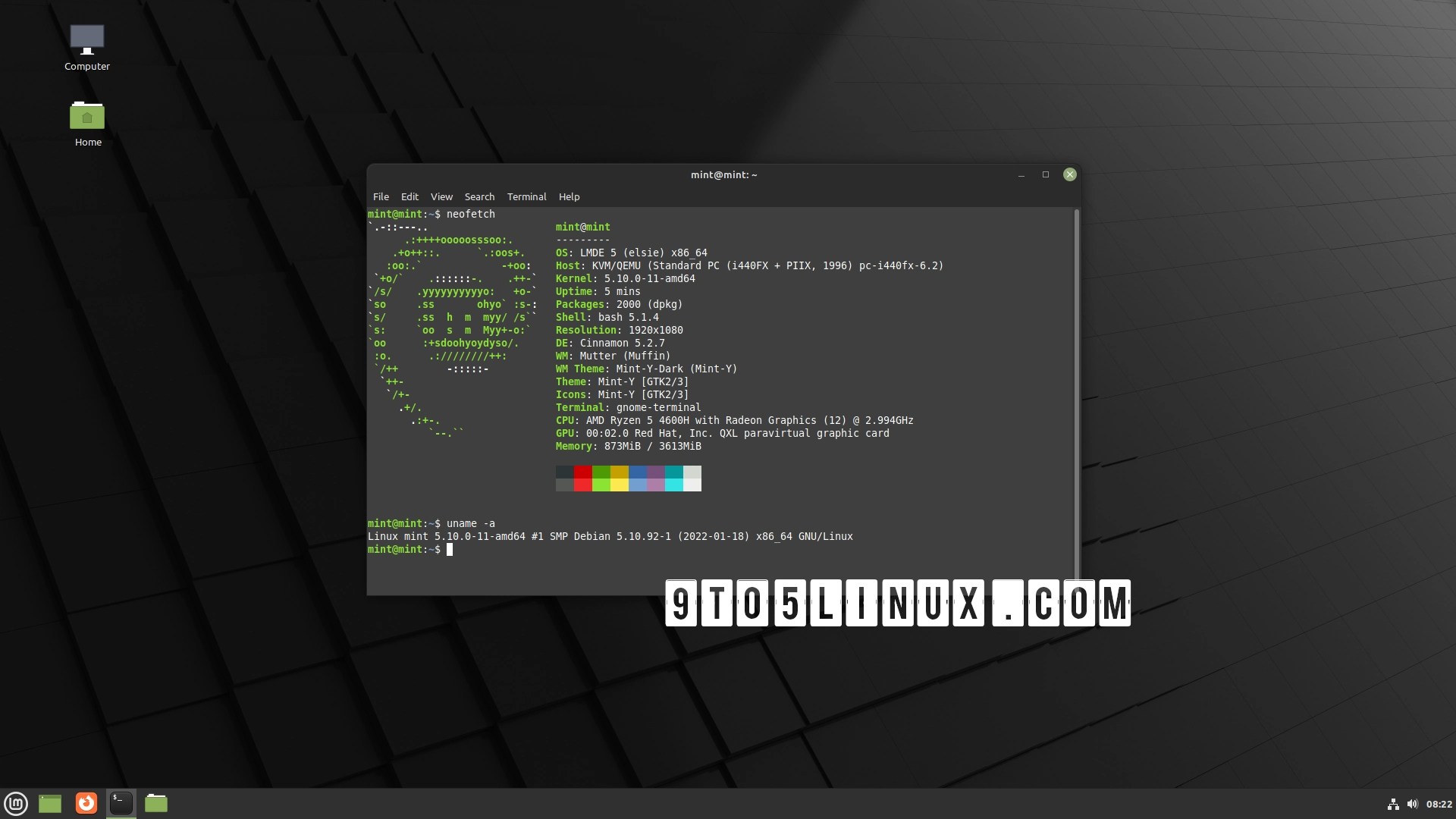Open the Files launcher in the panel

[x=156, y=803]
